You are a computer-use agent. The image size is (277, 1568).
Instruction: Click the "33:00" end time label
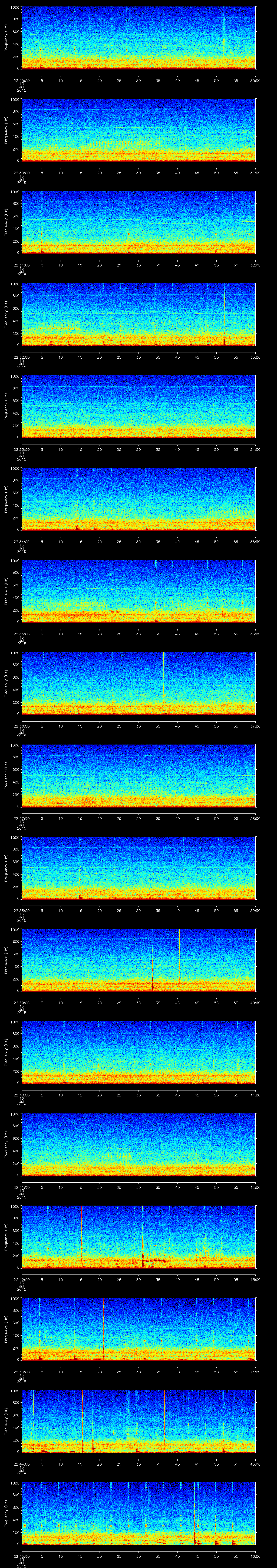point(255,357)
